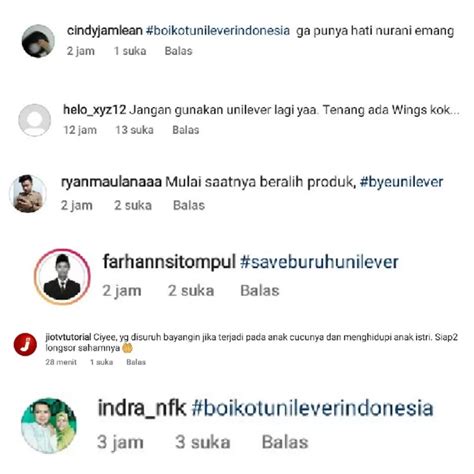The width and height of the screenshot is (474, 474).
Task: Tap ryanmaulanaaa's profile photo
Action: [x=28, y=194]
